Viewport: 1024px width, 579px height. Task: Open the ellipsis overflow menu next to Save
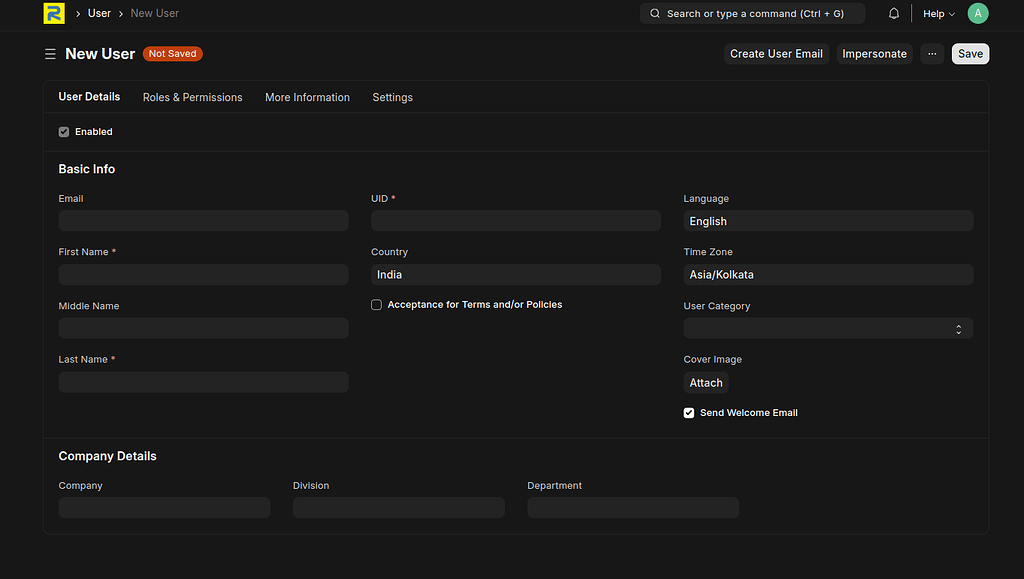point(932,53)
